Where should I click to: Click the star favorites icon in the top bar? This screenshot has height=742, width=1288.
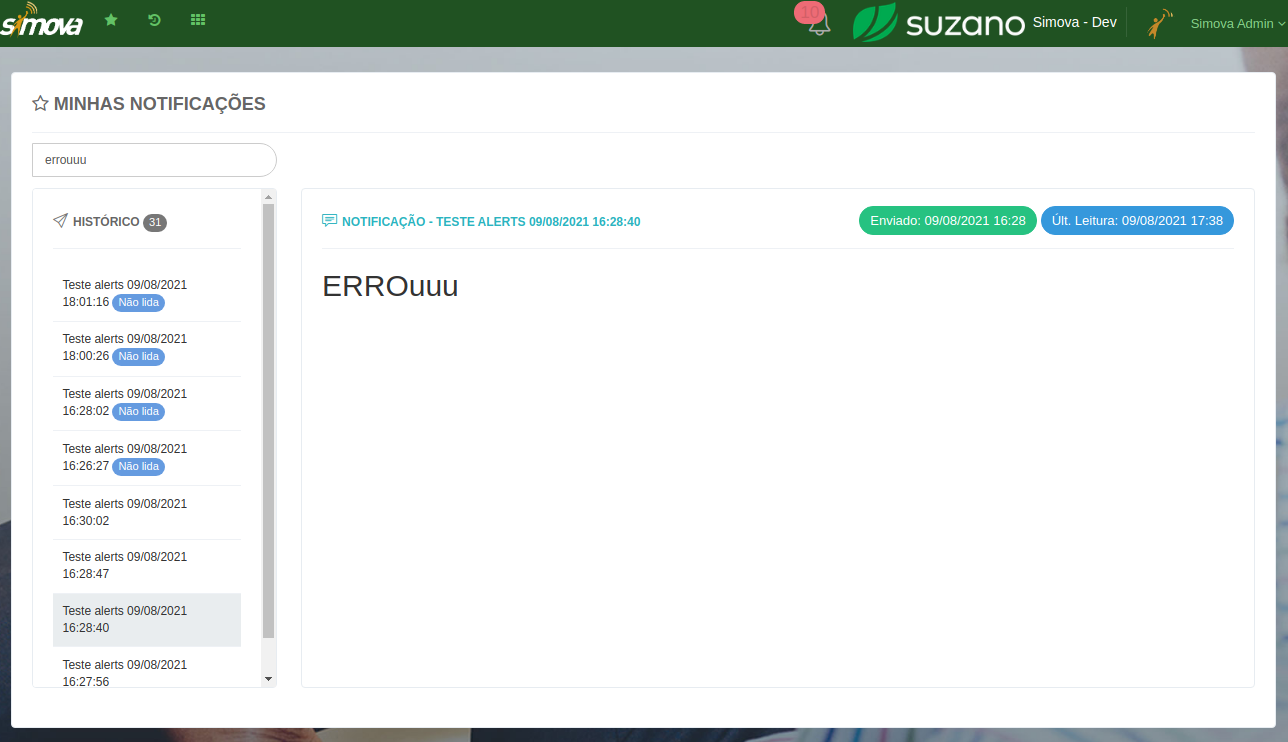[x=110, y=19]
